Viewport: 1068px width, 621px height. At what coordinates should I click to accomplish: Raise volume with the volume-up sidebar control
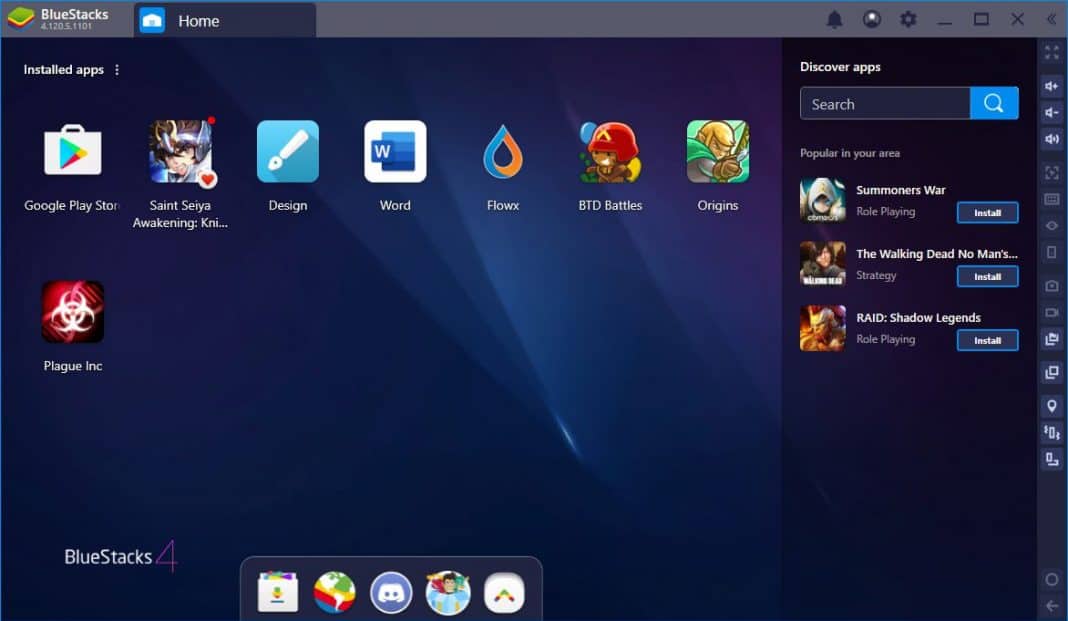click(1051, 87)
